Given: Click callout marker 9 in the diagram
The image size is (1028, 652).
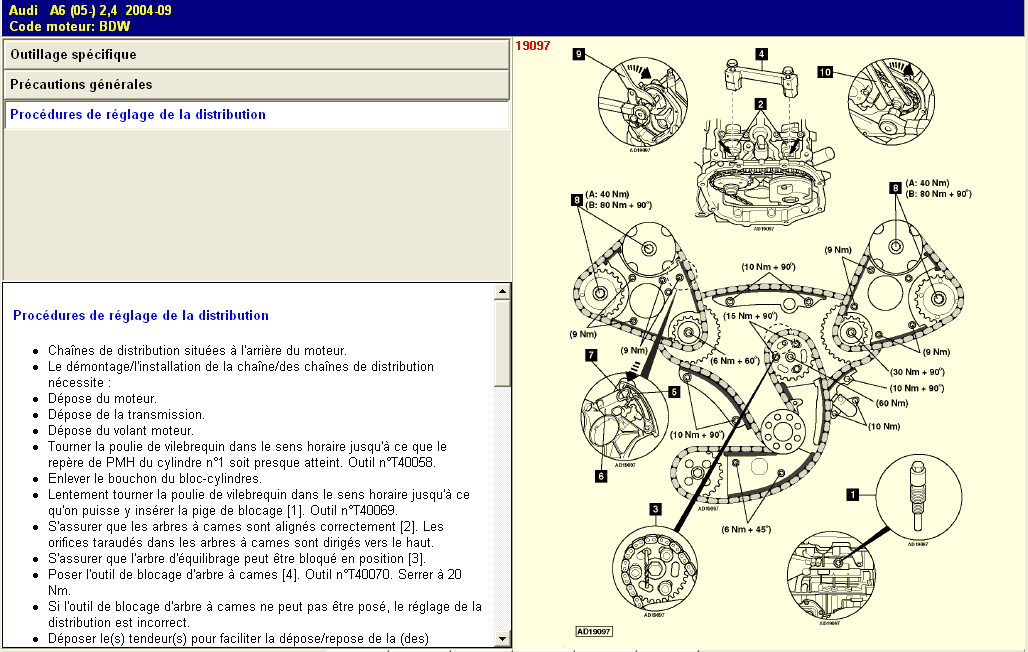Looking at the screenshot, I should pos(579,54).
